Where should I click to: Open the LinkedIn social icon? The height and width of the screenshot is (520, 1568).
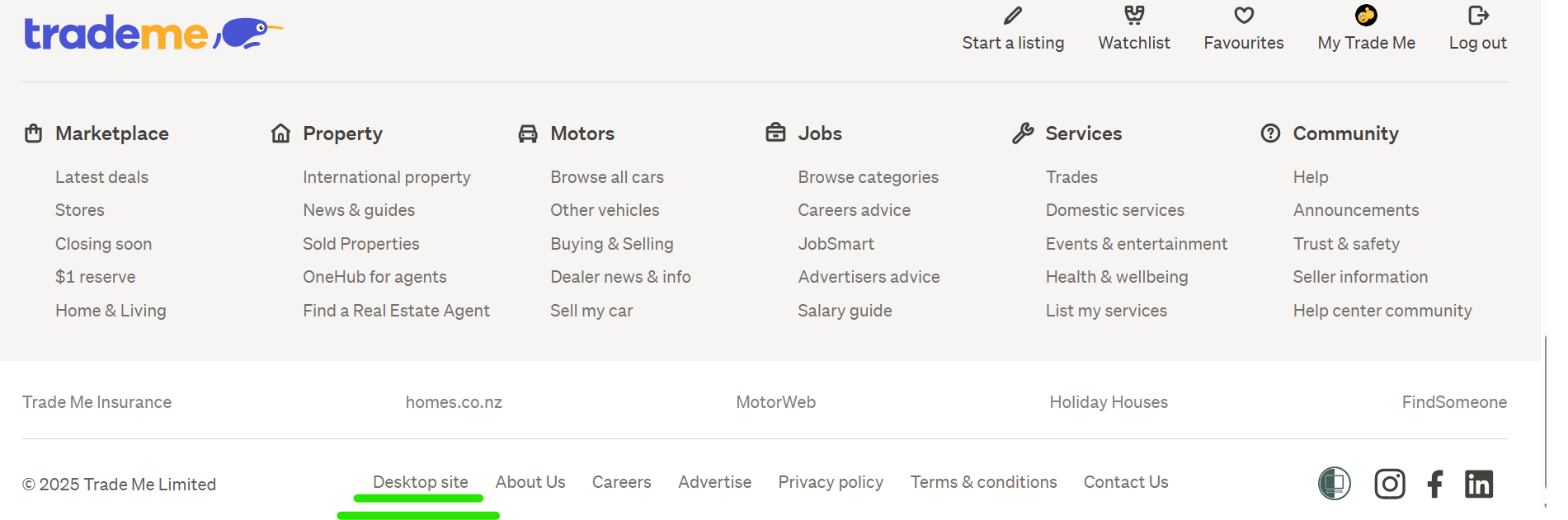[1479, 484]
